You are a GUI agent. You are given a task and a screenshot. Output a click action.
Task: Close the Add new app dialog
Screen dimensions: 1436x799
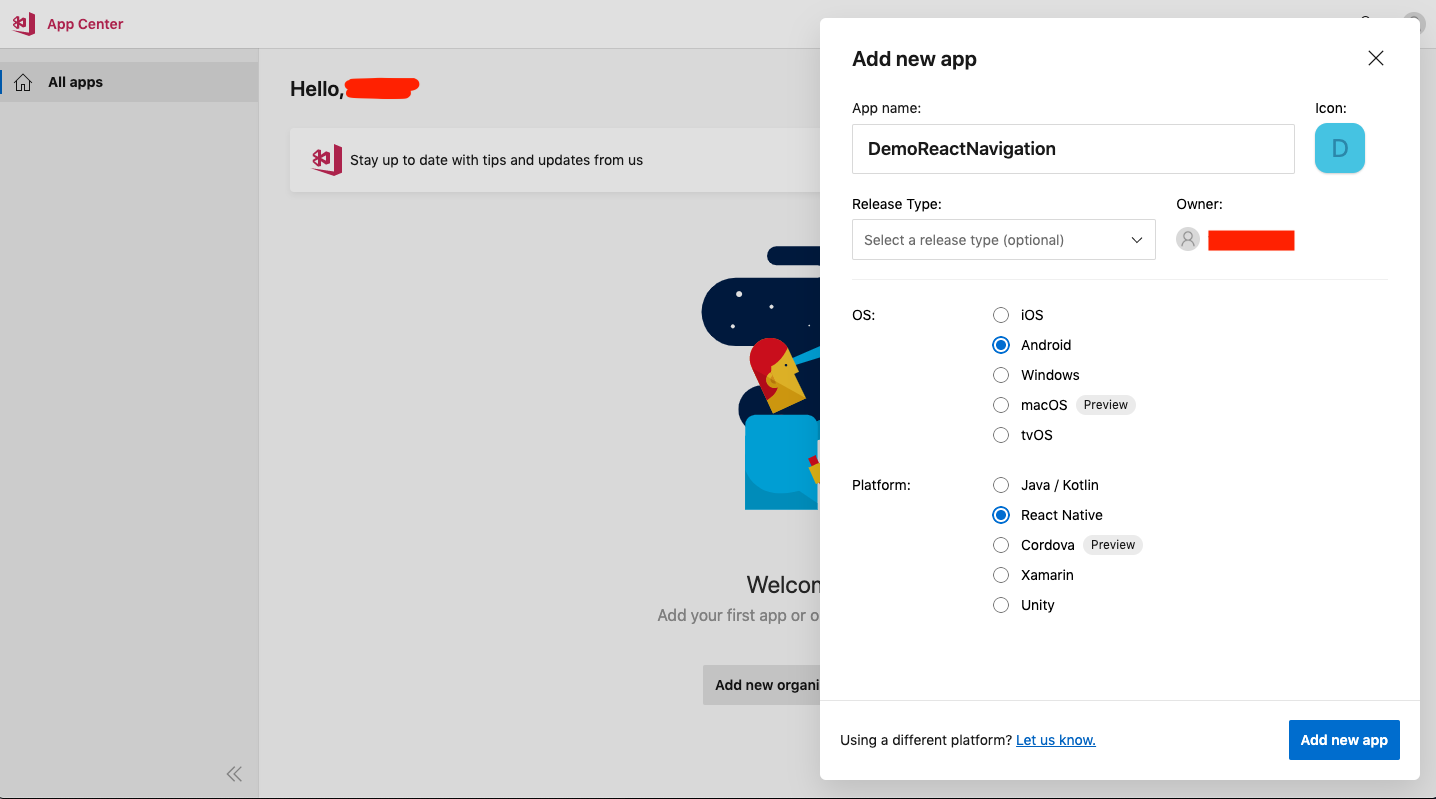point(1376,58)
